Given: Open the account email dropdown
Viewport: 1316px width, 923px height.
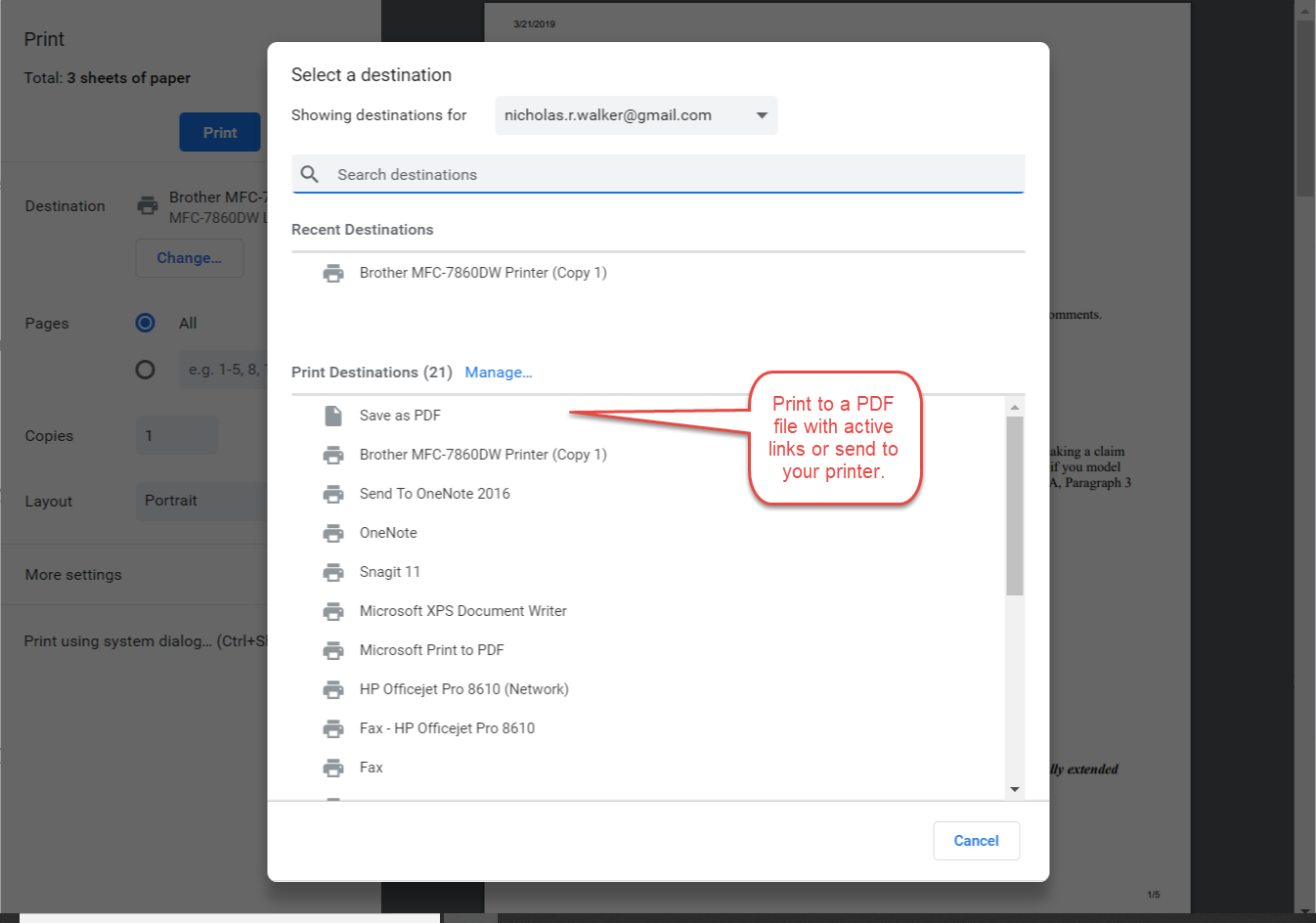Looking at the screenshot, I should pos(636,115).
